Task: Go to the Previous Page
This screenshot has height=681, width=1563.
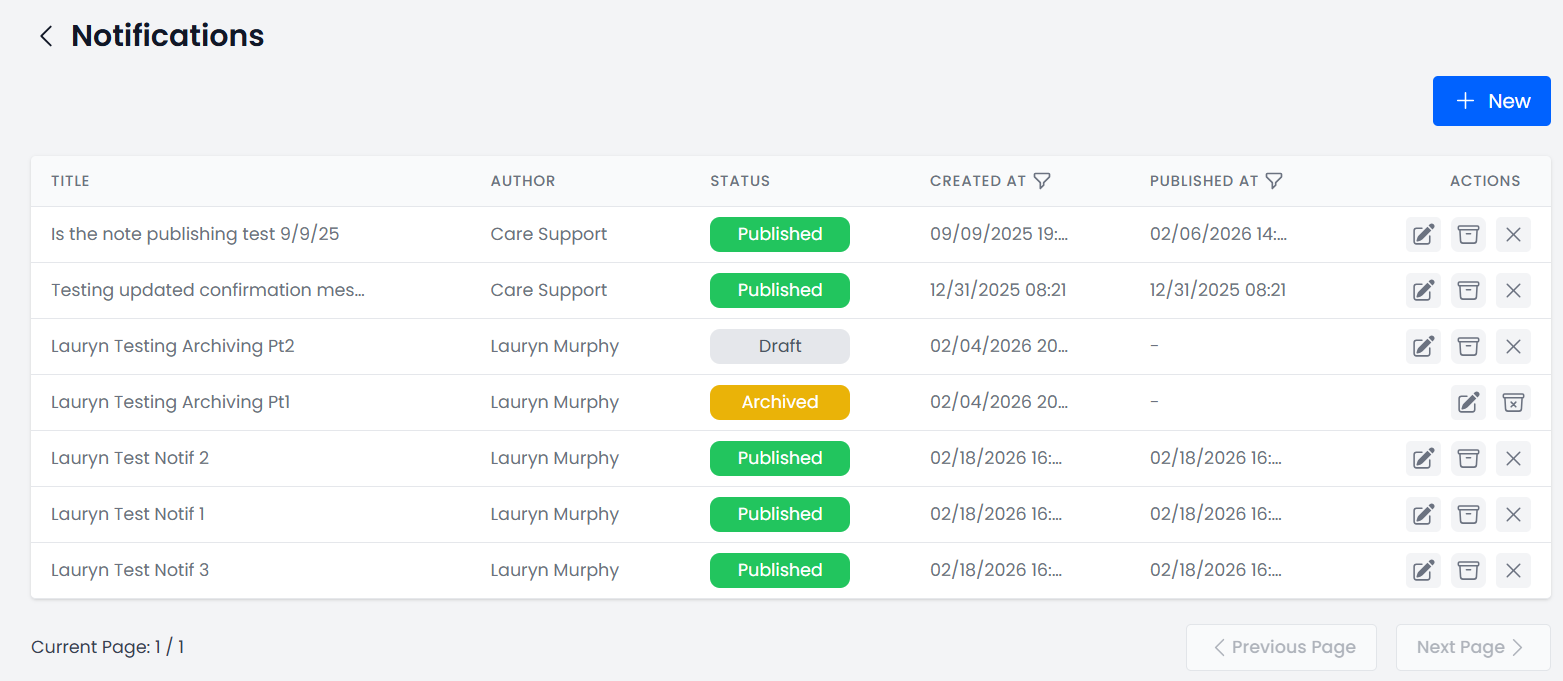Action: 1281,647
